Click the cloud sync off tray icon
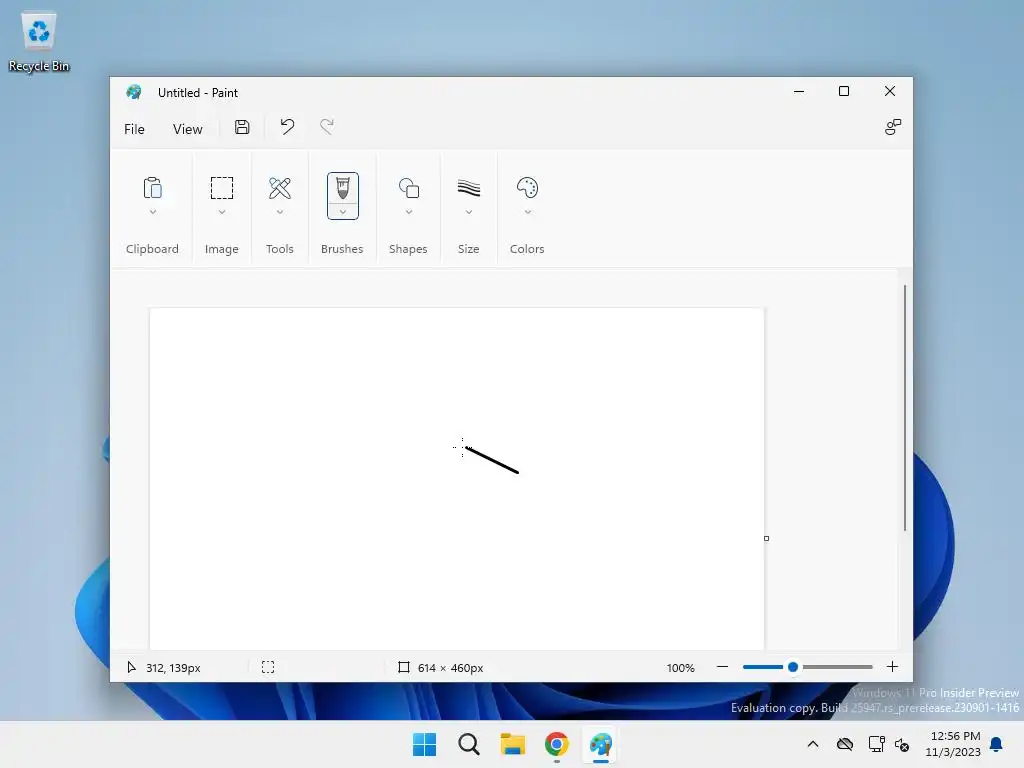 pyautogui.click(x=845, y=744)
